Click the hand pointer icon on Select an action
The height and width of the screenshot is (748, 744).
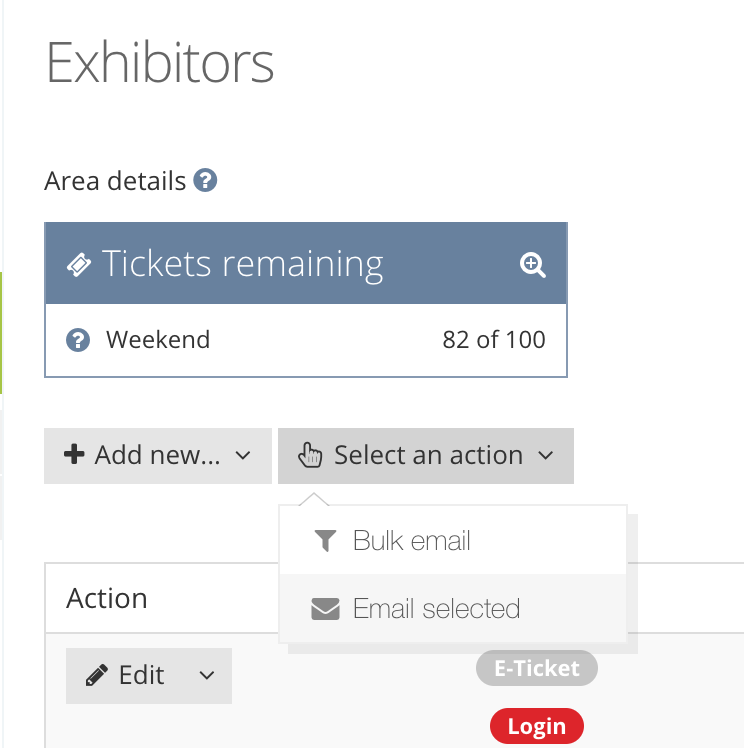tap(310, 455)
